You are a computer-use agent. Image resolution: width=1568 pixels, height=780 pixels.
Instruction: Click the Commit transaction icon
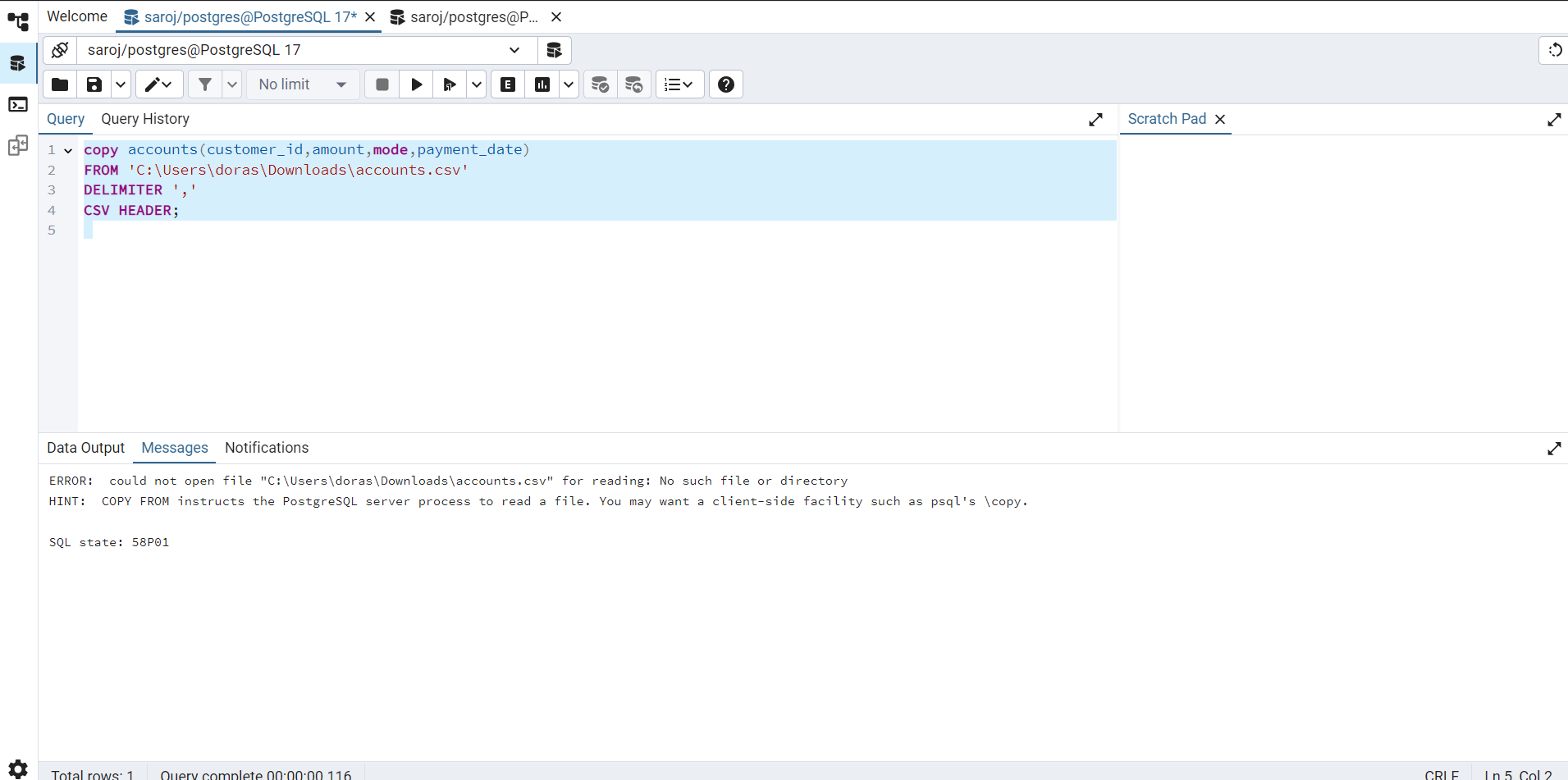600,84
